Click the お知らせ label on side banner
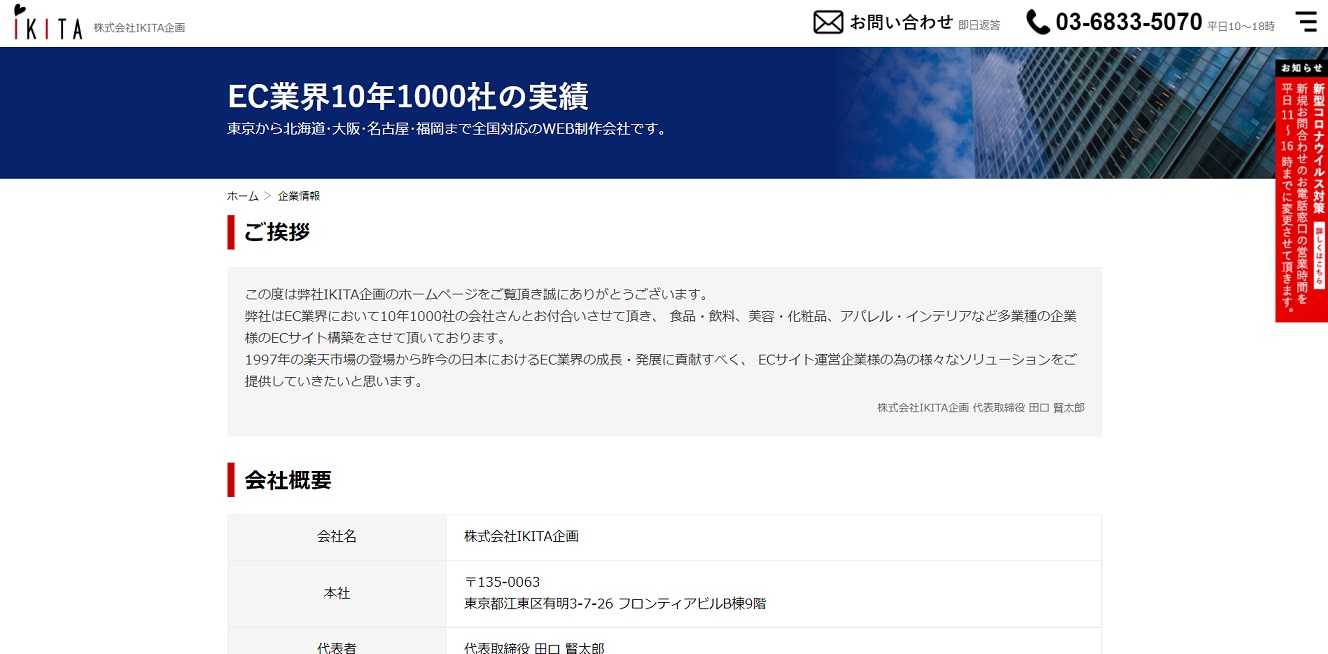Viewport: 1328px width, 654px height. (1301, 68)
